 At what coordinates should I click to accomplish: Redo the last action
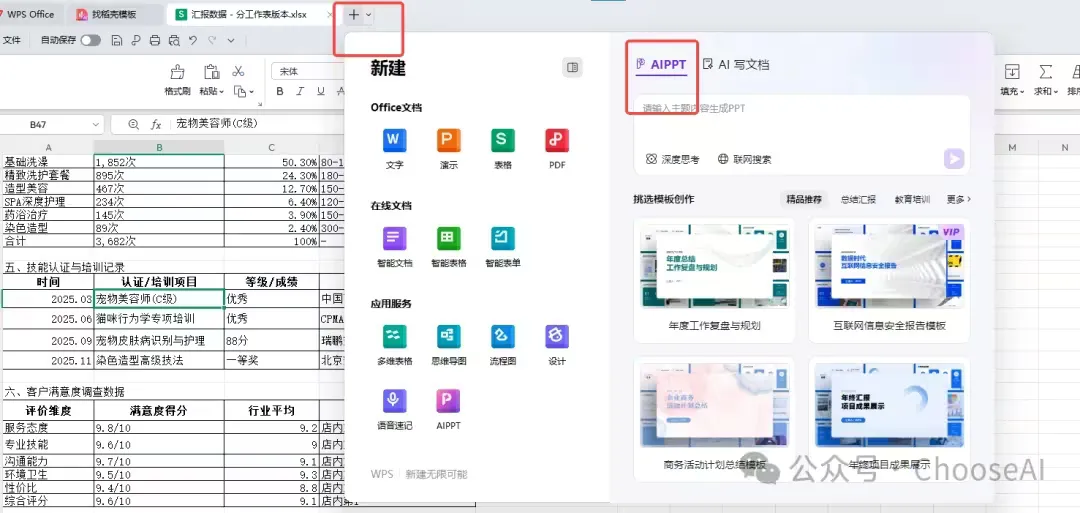(212, 41)
